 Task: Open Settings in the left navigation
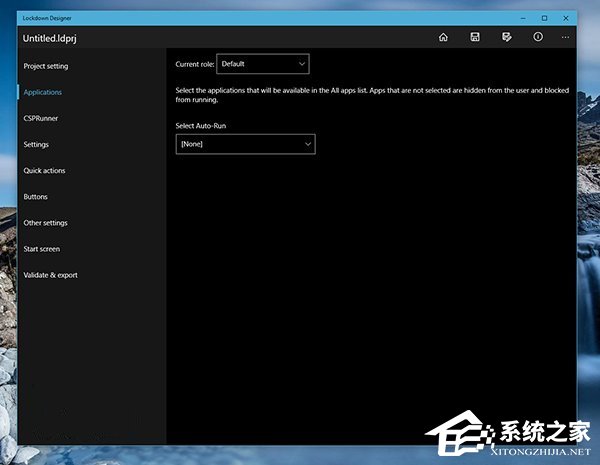[36, 144]
